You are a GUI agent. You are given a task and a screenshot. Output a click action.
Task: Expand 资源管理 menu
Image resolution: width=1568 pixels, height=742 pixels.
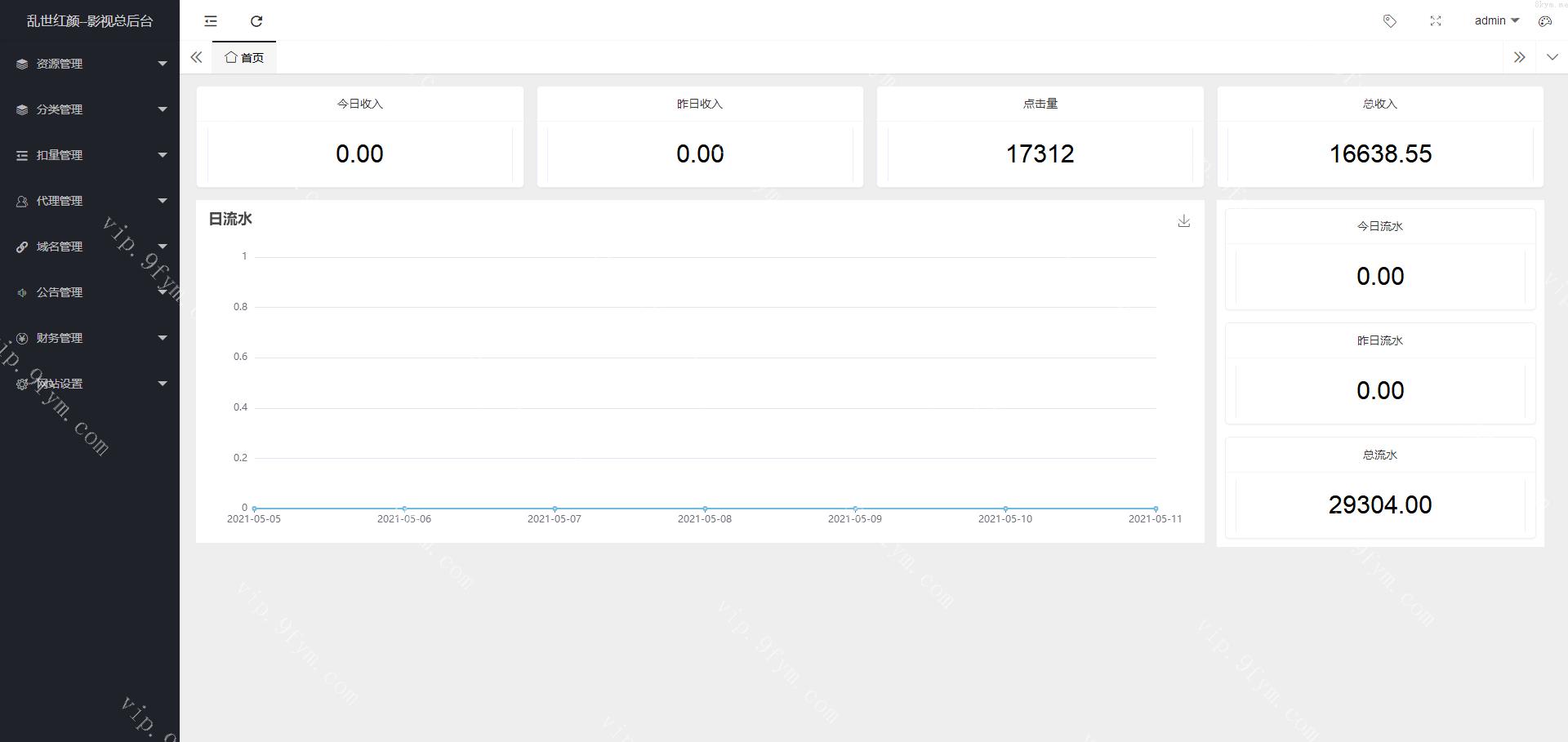click(x=90, y=64)
